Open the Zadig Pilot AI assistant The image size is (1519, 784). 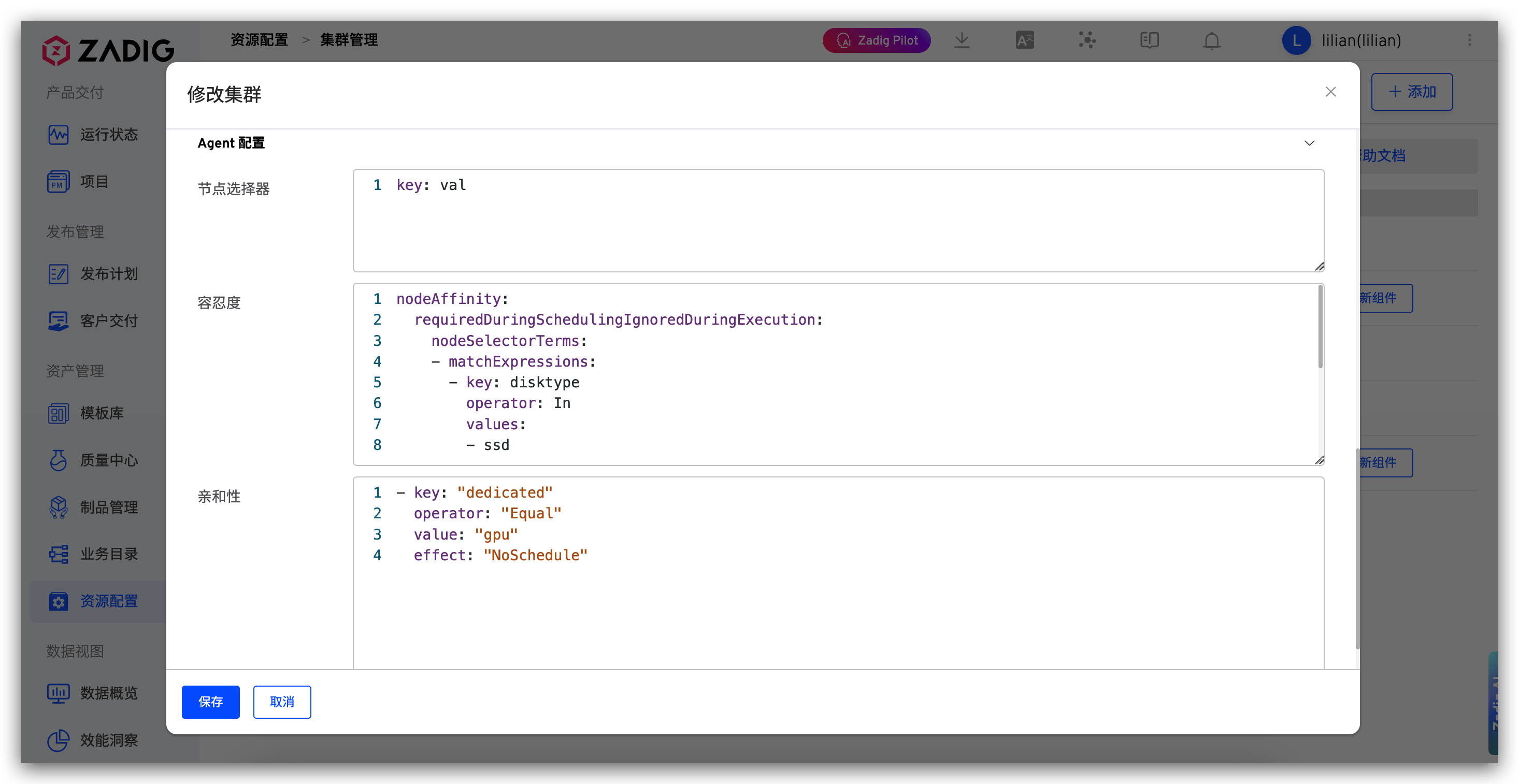tap(876, 40)
